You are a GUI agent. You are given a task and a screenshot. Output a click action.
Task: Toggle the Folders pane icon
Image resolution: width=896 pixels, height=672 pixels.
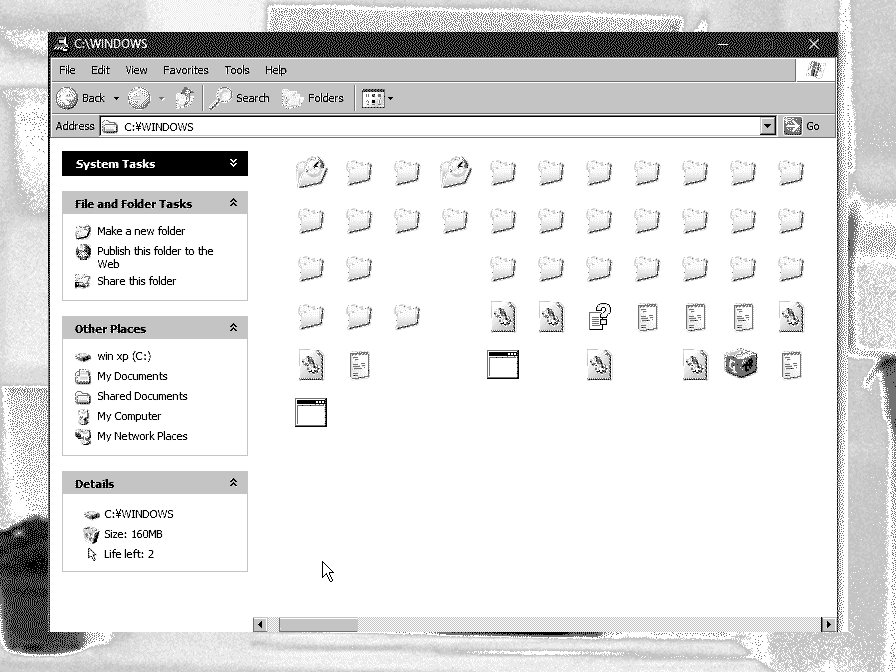(x=293, y=98)
